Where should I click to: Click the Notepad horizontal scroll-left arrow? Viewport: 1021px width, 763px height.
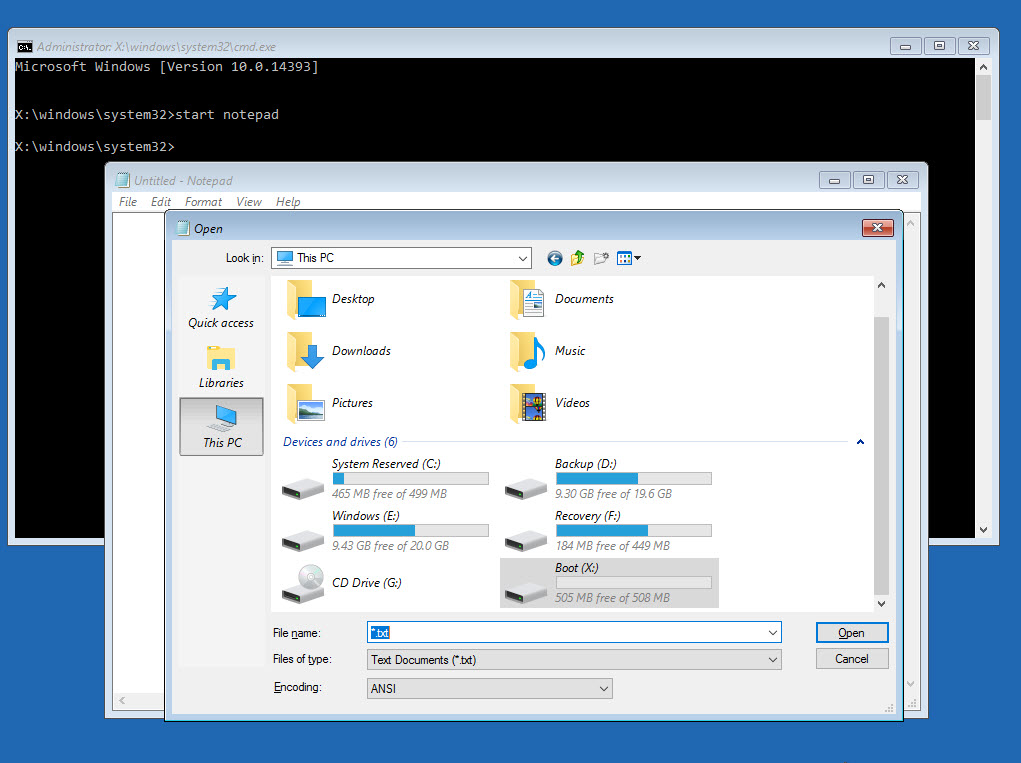(122, 701)
